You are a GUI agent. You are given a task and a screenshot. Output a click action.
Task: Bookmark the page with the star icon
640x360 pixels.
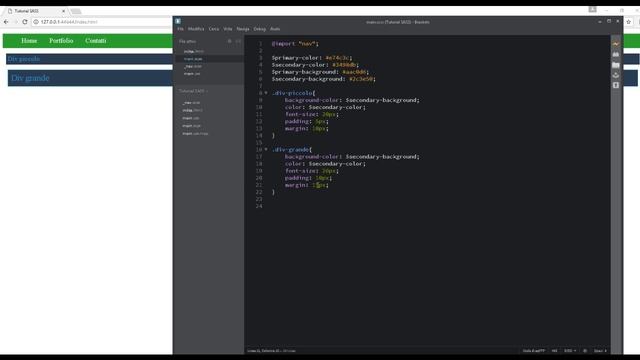(629, 22)
